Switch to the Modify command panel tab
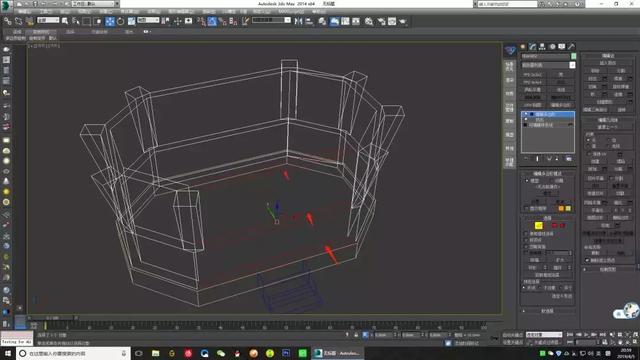 532,47
